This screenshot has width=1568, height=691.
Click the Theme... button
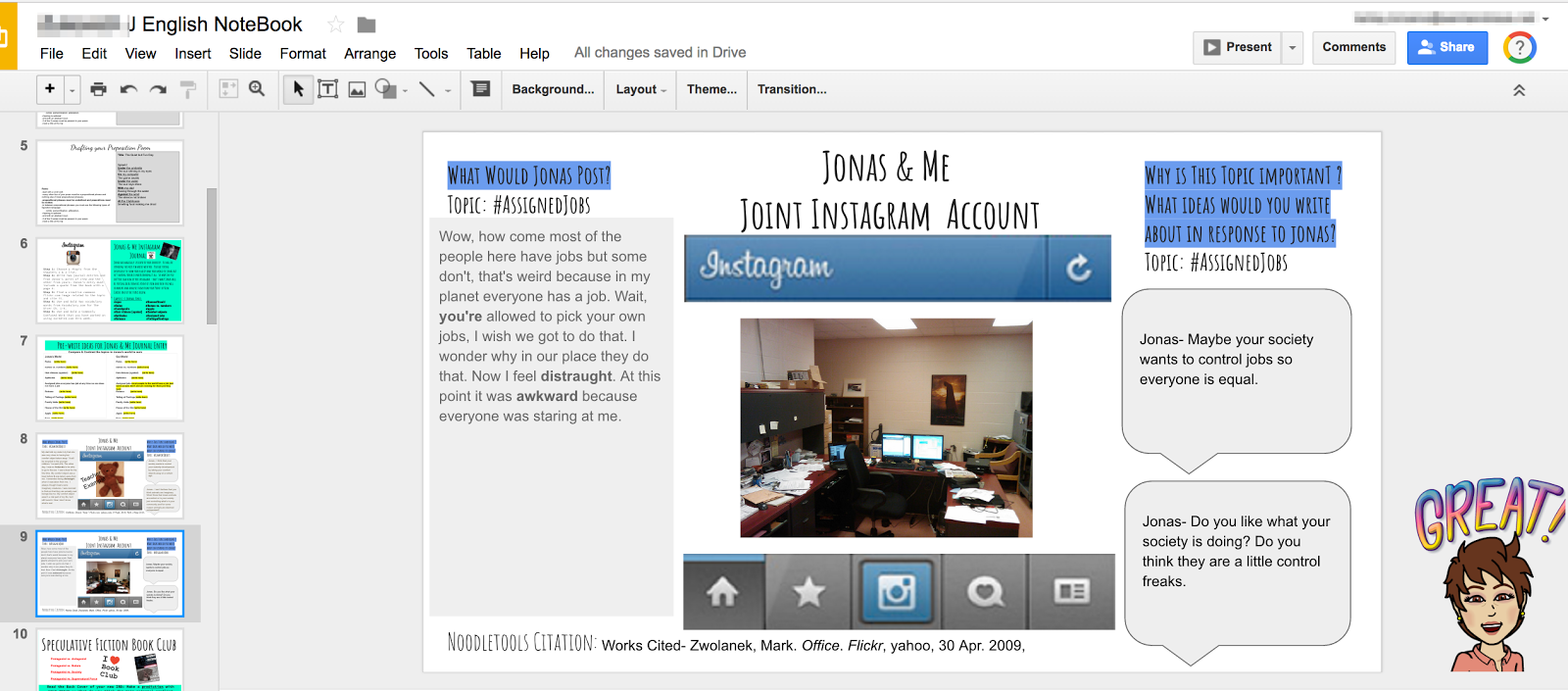click(x=712, y=89)
